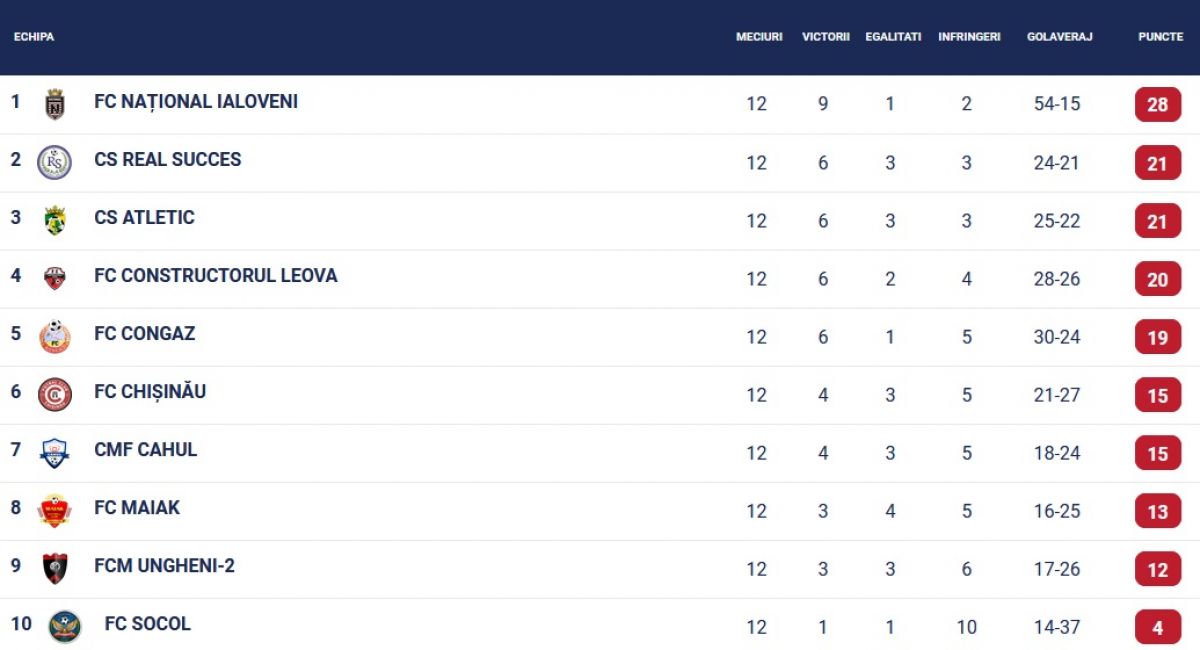Image resolution: width=1200 pixels, height=650 pixels.
Task: Select the FC Socol team name
Action: pos(147,624)
